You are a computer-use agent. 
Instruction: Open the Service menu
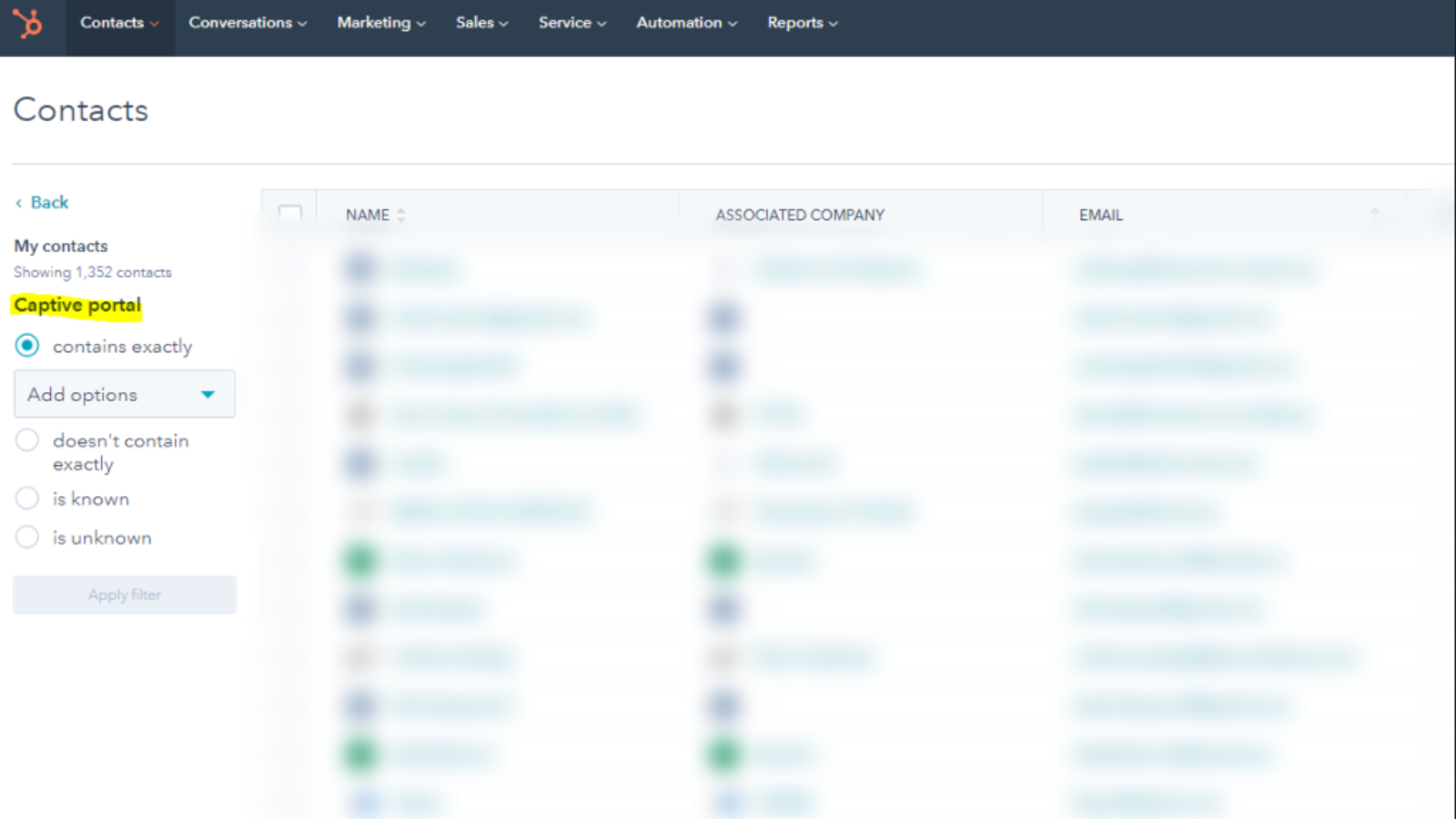coord(571,23)
